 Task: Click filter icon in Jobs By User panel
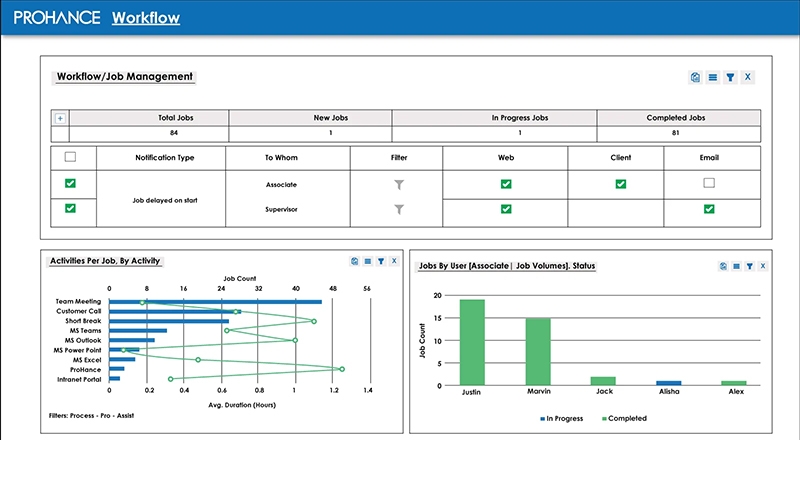749,266
